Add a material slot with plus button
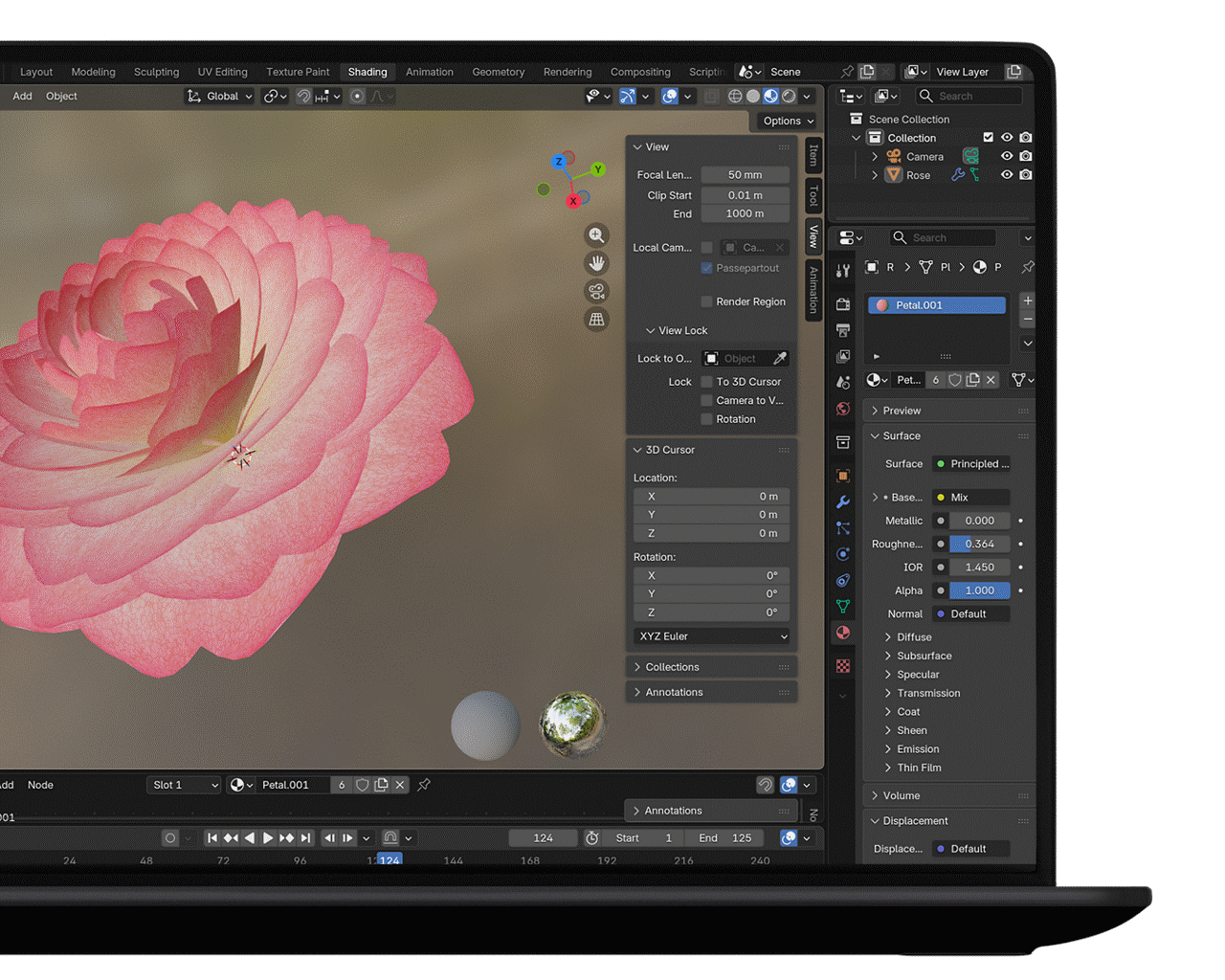The image size is (1225, 980). click(1028, 301)
